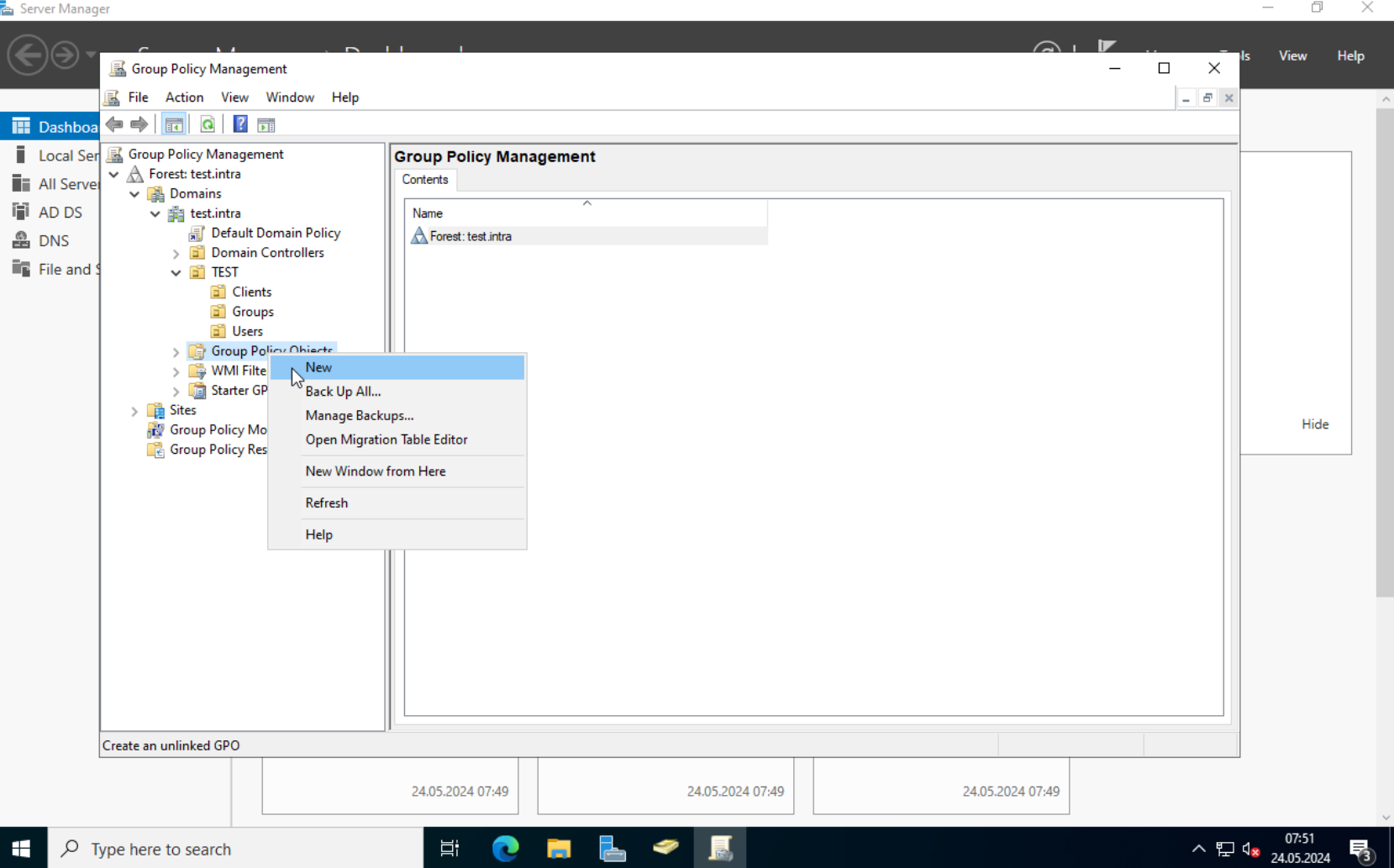This screenshot has height=868, width=1394.
Task: Click the Default Domain Policy GPO icon
Action: tap(197, 233)
